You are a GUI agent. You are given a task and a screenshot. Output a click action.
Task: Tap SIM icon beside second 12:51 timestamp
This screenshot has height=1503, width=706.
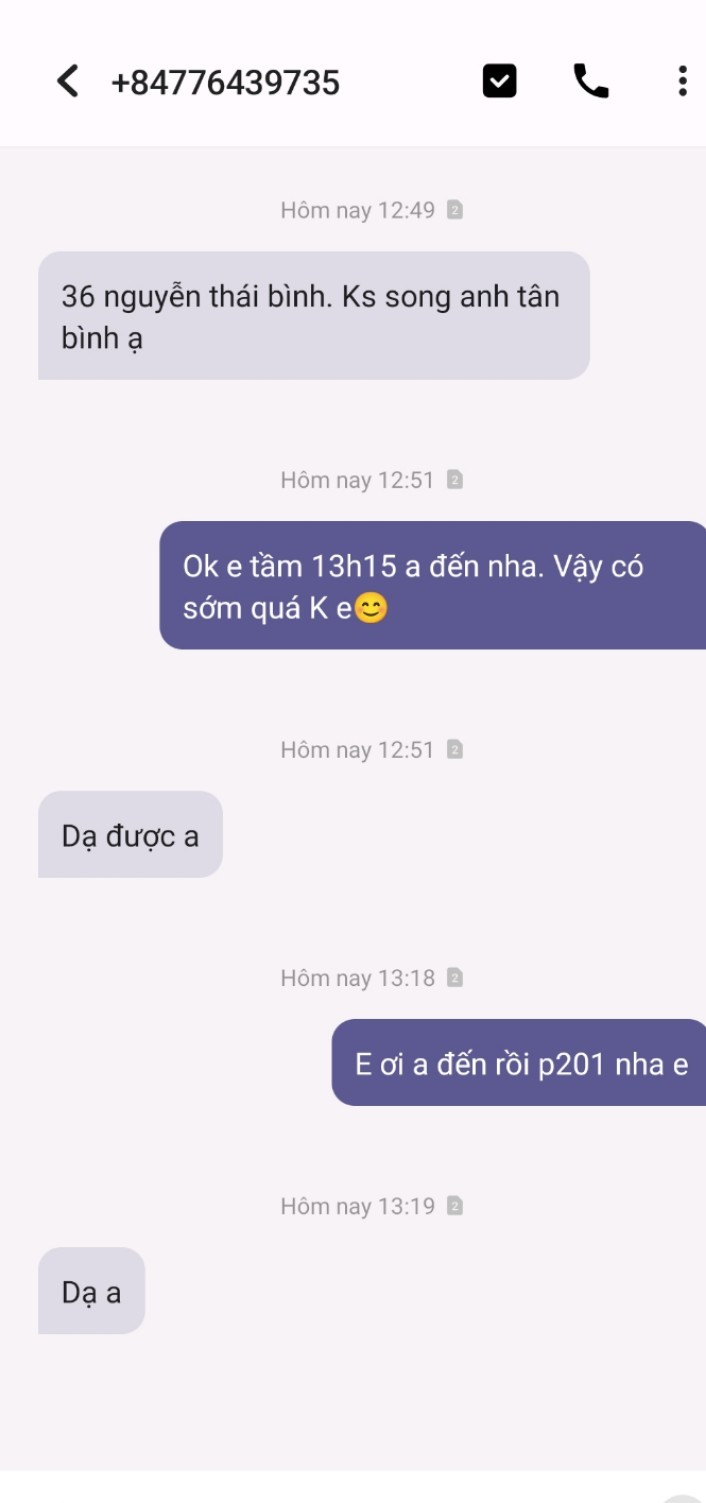click(x=454, y=750)
